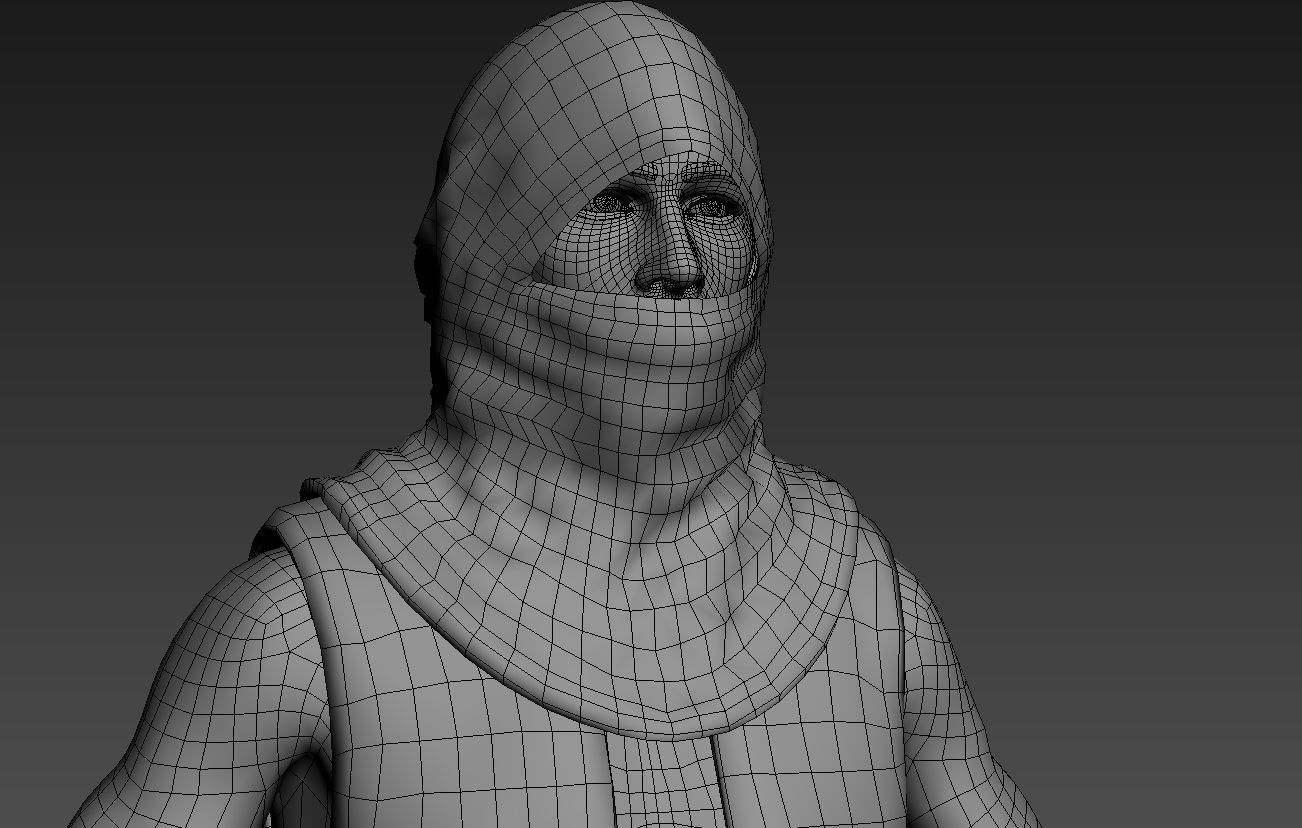Click the character's left eye in the viewport
The height and width of the screenshot is (828, 1302).
click(x=713, y=206)
